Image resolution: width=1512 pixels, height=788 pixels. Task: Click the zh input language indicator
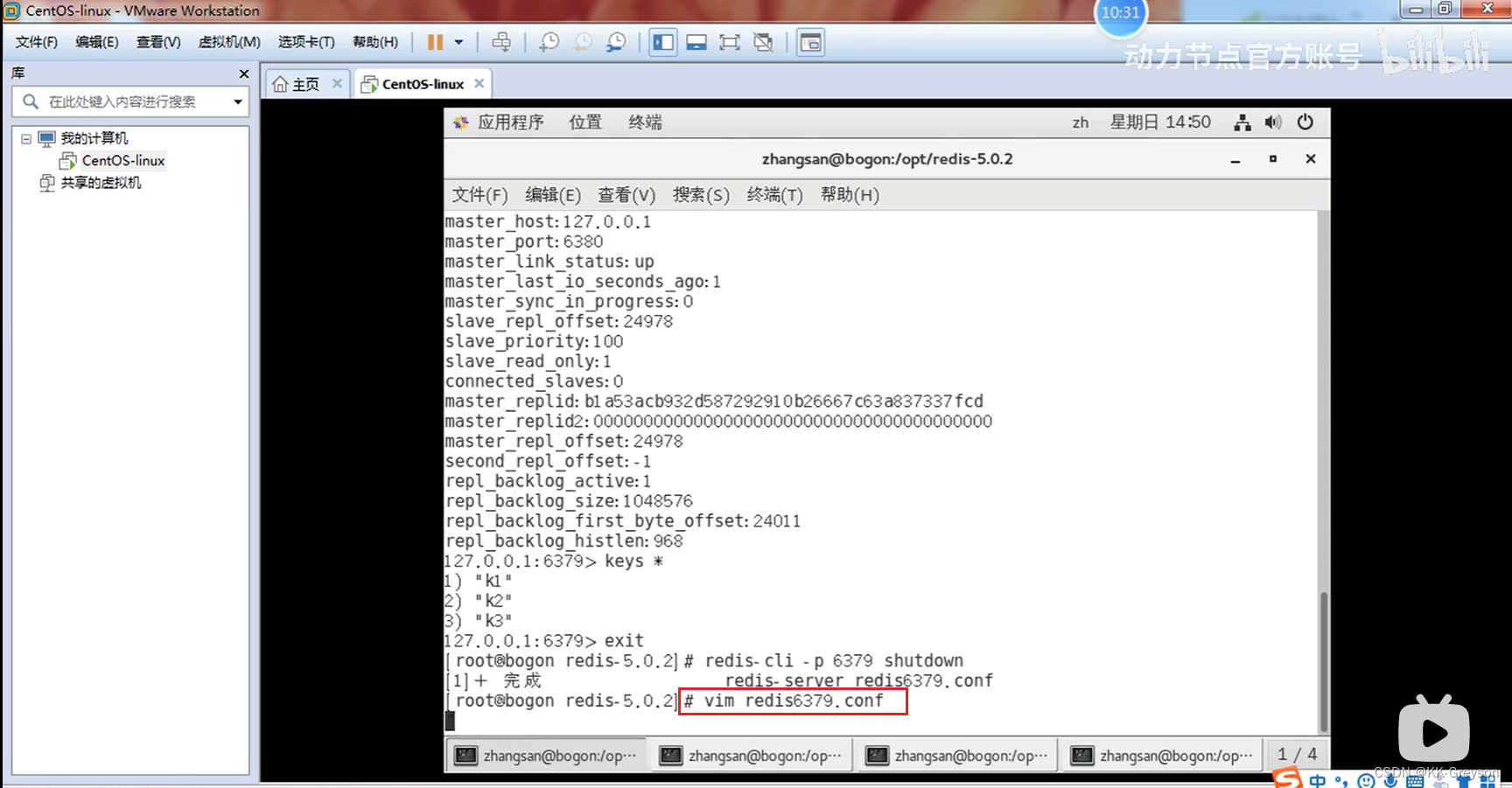[x=1081, y=122]
